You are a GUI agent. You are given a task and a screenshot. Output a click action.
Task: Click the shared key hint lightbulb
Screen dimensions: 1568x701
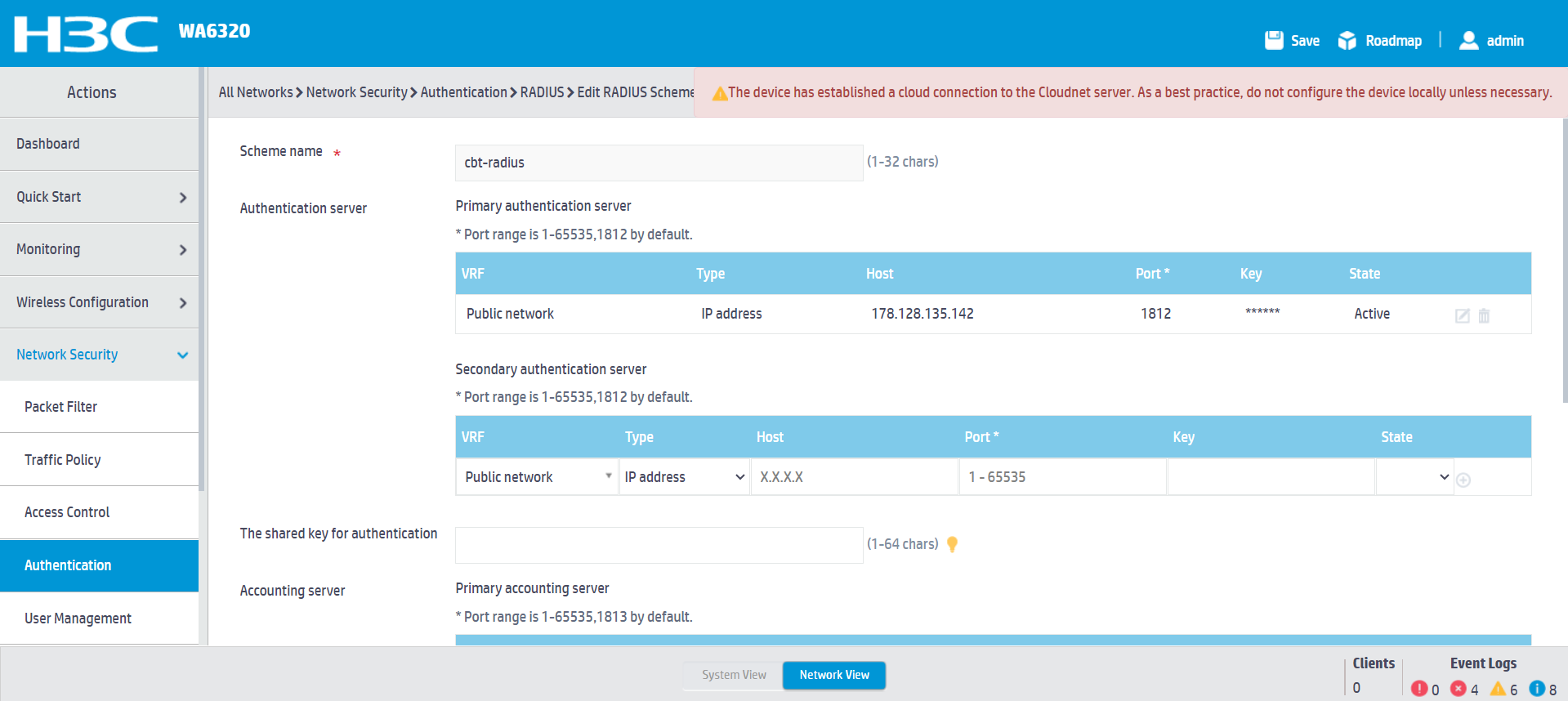(x=952, y=544)
